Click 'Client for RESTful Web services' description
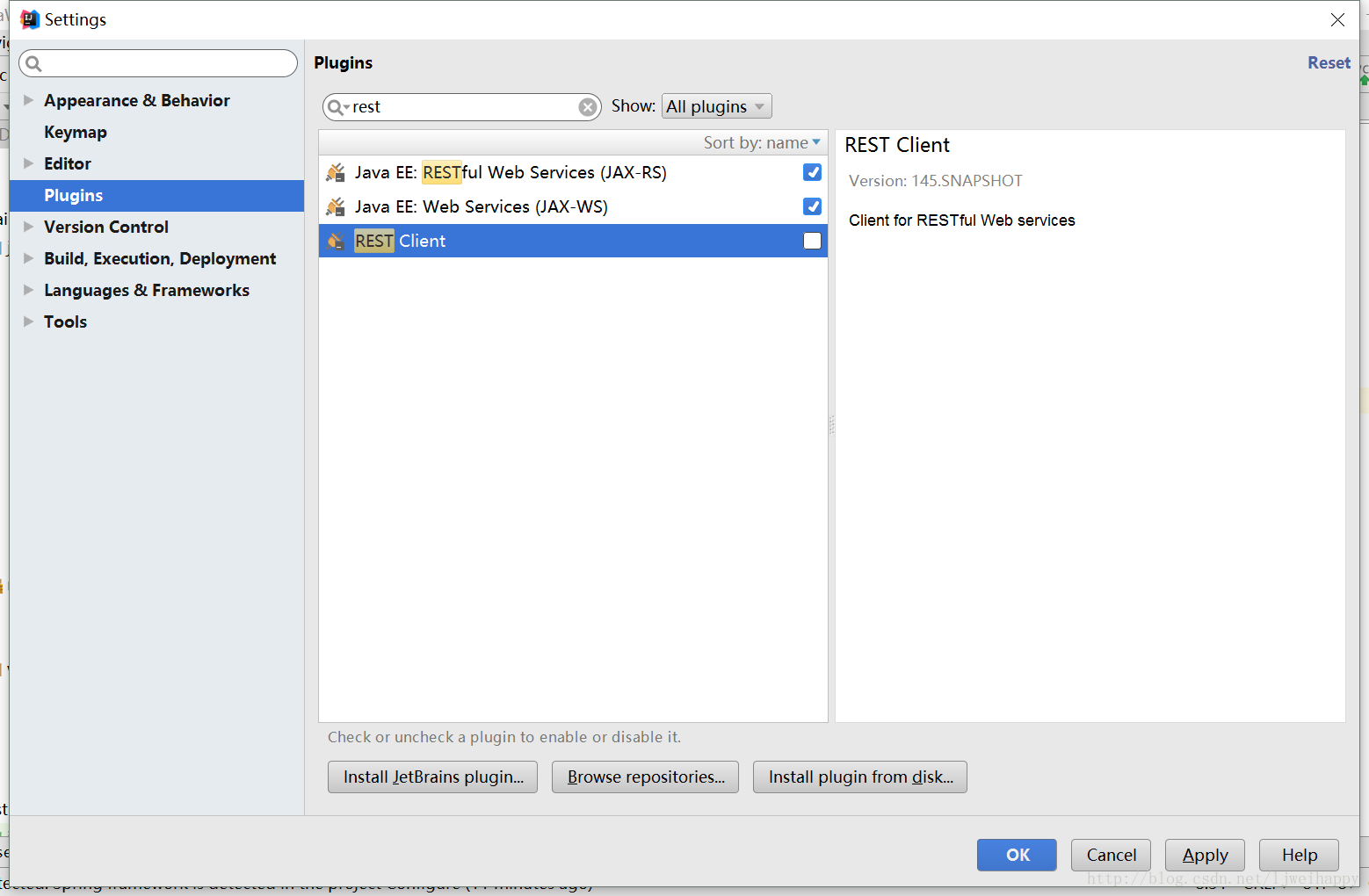This screenshot has width=1369, height=896. (x=962, y=220)
